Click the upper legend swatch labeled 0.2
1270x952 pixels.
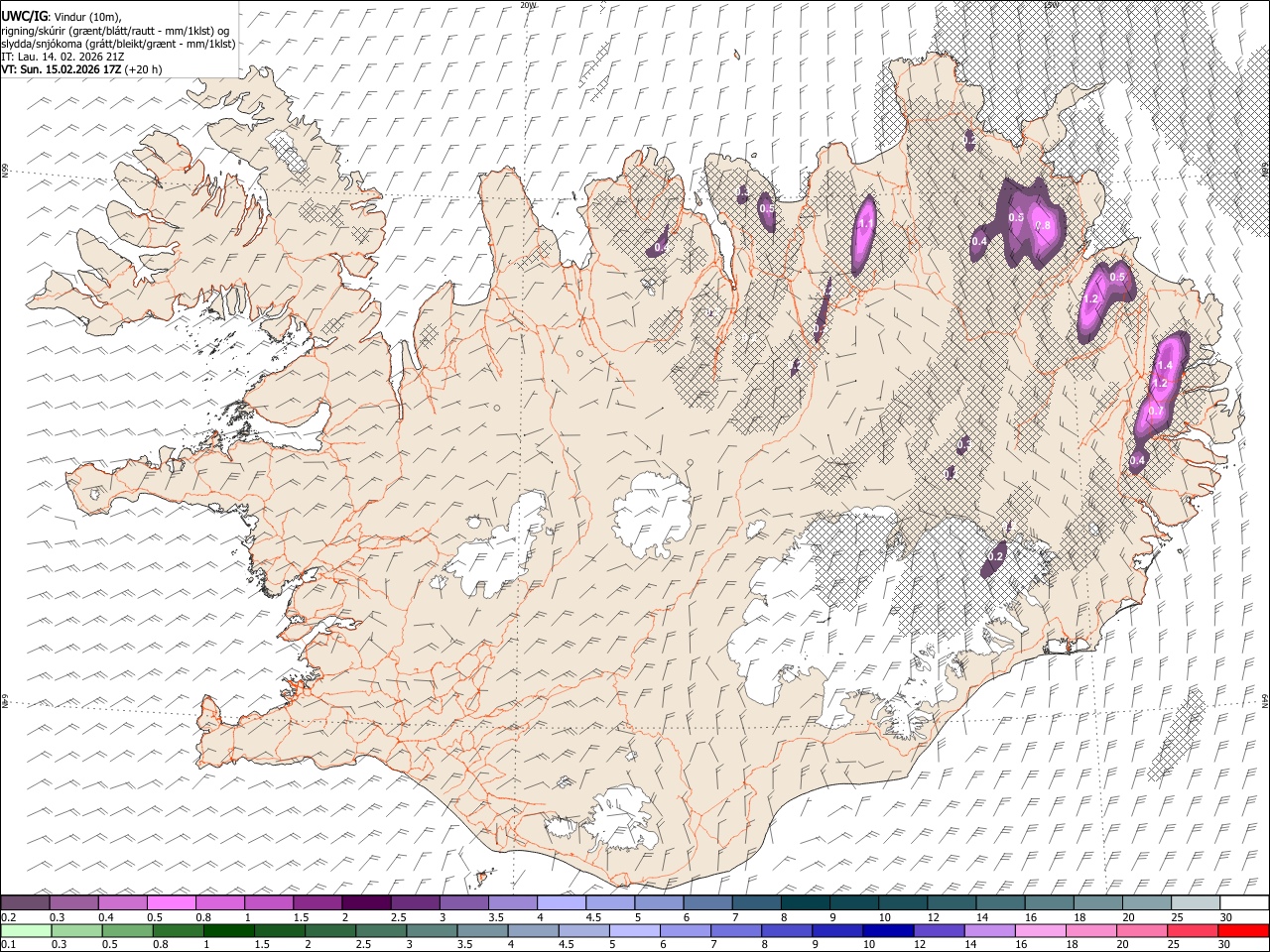tap(26, 902)
